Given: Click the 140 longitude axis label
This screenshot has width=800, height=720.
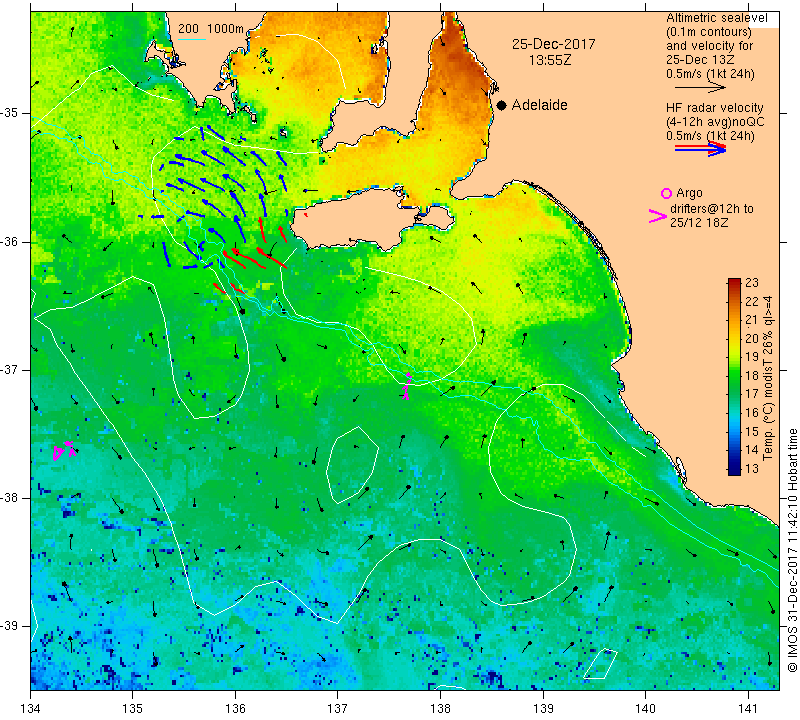Looking at the screenshot, I should coord(645,708).
